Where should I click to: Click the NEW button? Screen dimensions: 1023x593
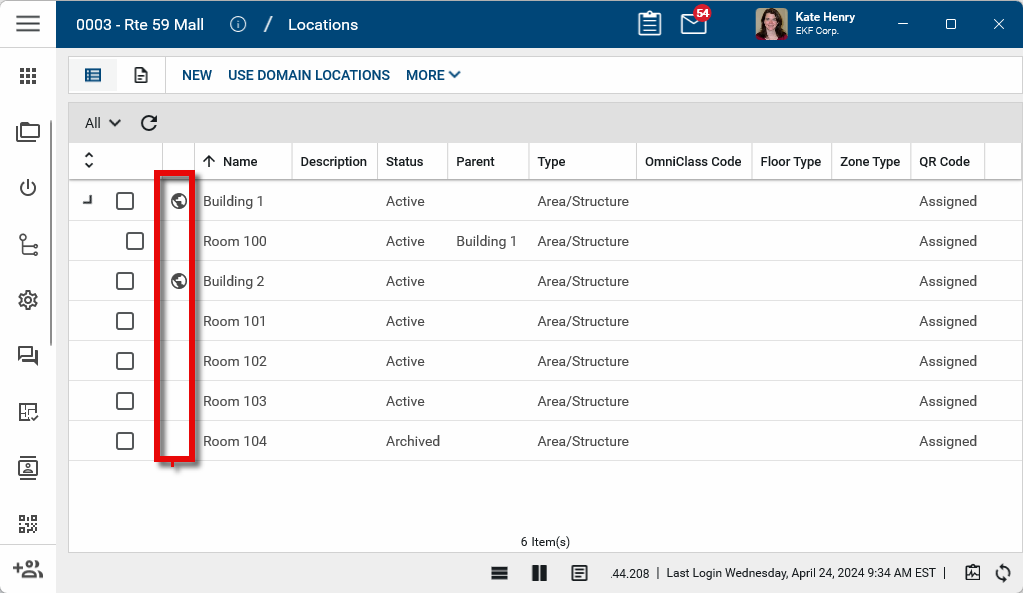[x=197, y=75]
